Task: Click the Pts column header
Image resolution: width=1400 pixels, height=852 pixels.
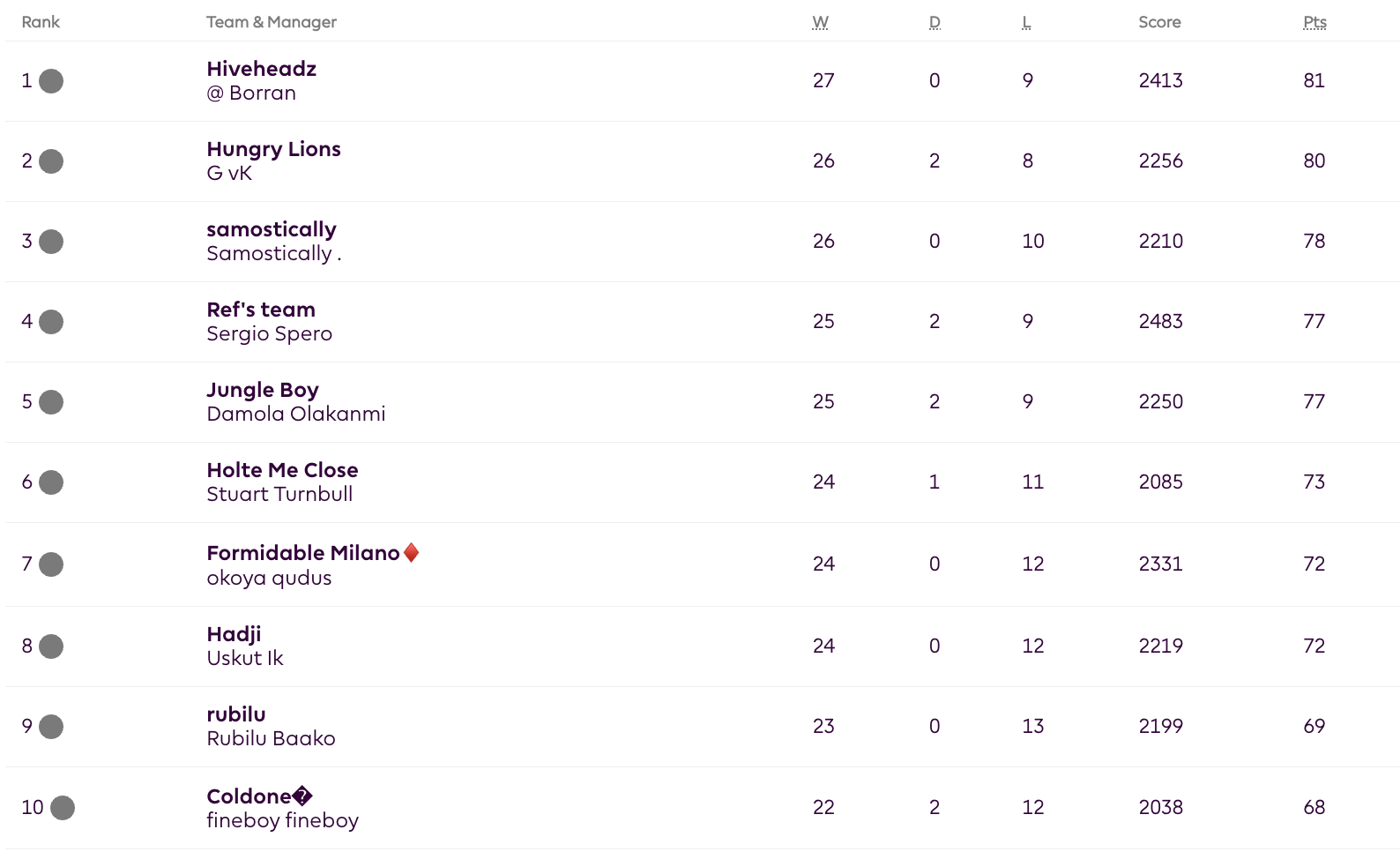Action: tap(1314, 22)
